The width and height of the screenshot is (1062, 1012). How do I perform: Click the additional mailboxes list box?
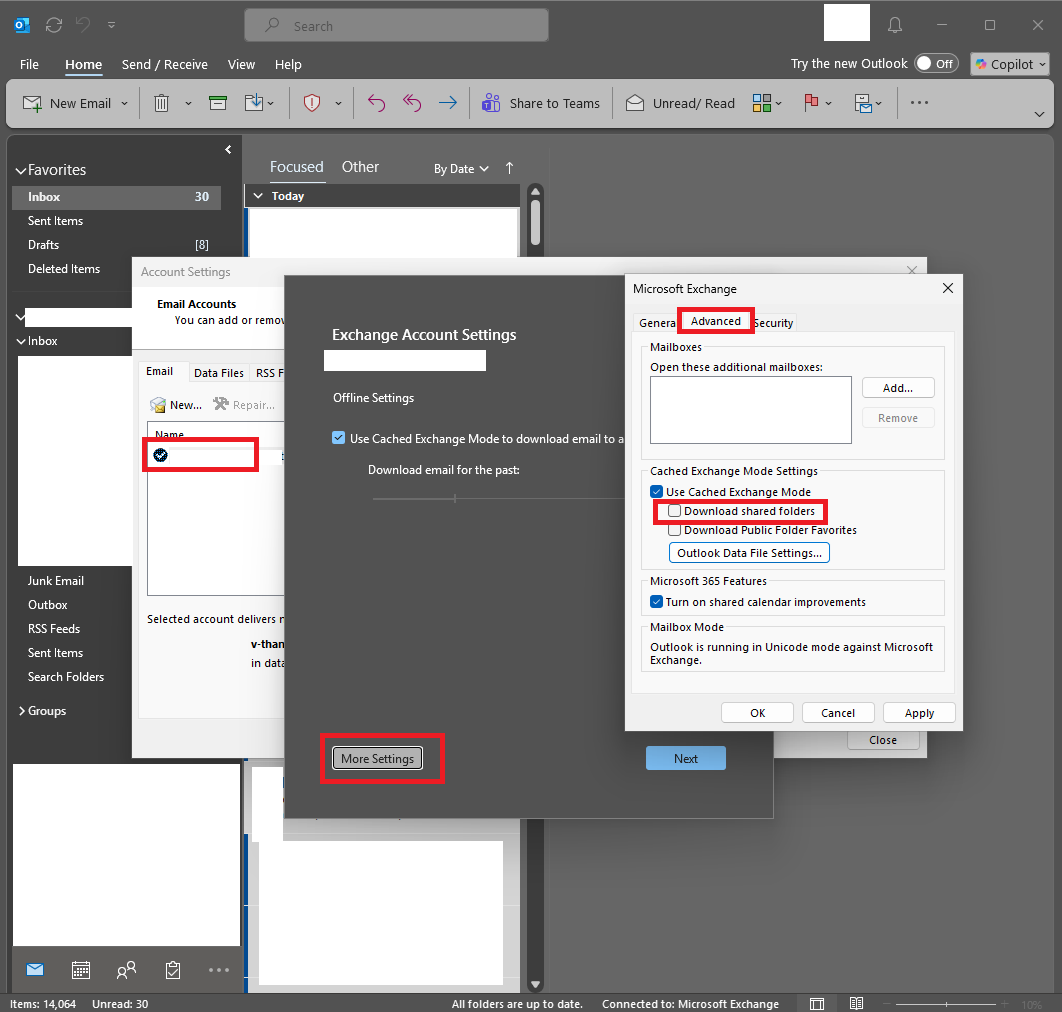pyautogui.click(x=750, y=410)
